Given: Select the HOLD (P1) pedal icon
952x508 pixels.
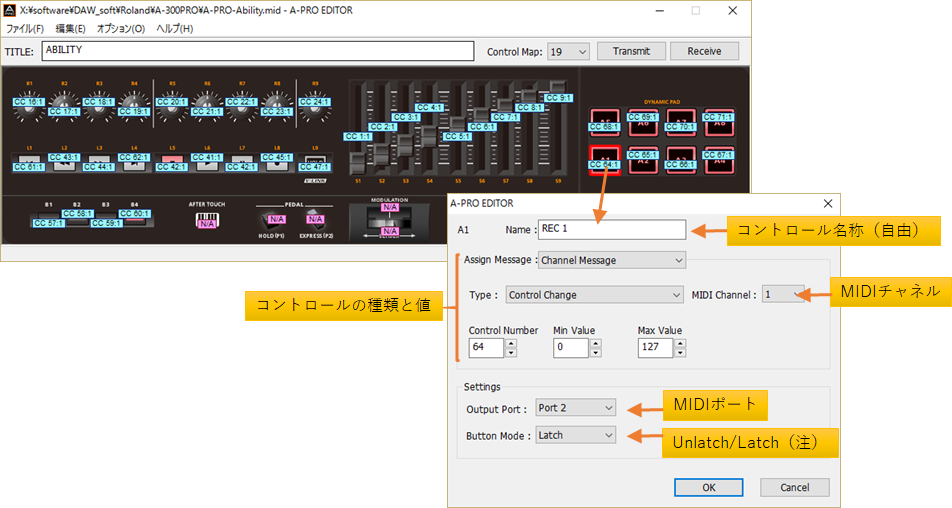Looking at the screenshot, I should tap(272, 219).
